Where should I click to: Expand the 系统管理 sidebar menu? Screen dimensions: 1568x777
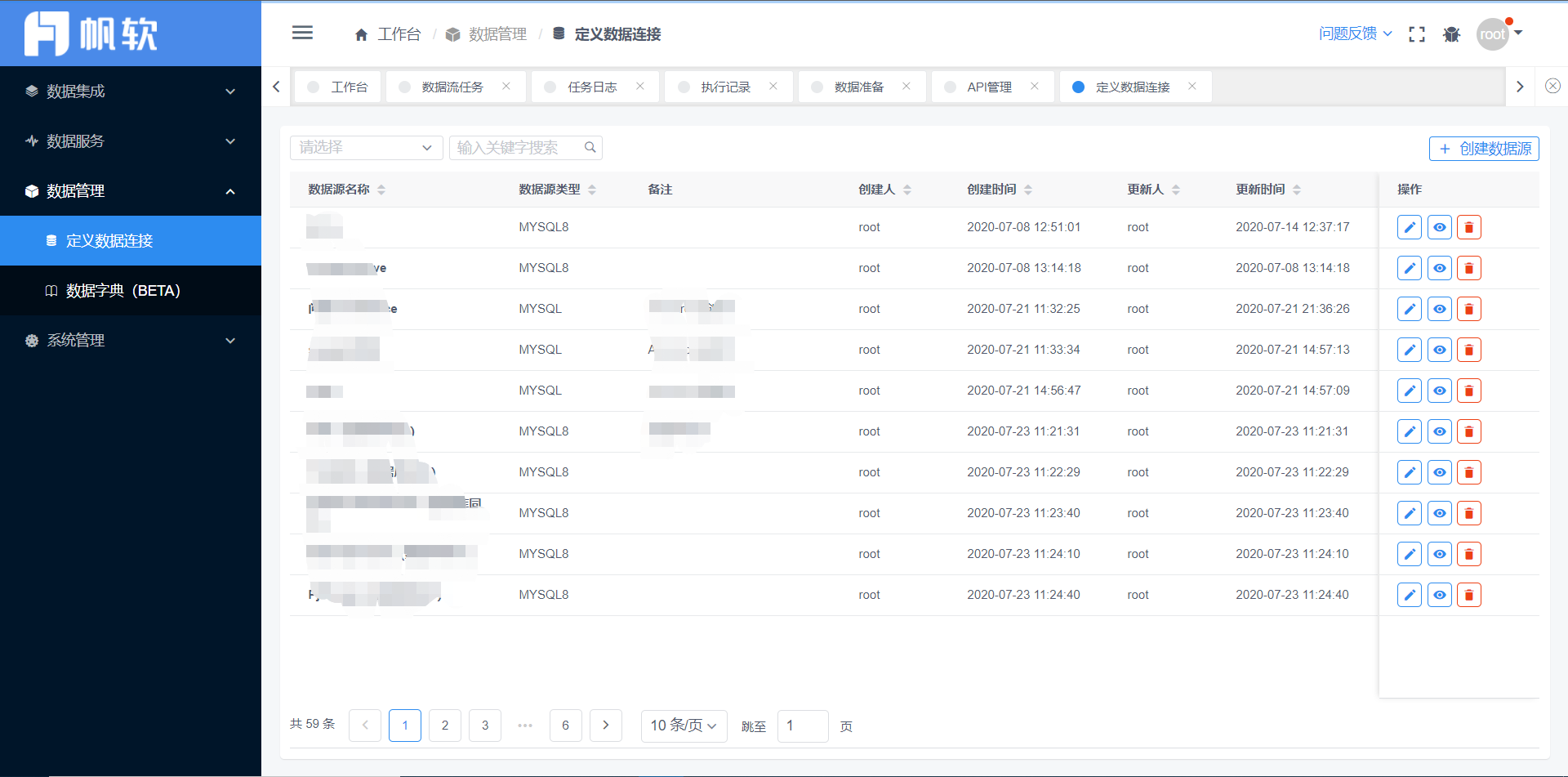pyautogui.click(x=131, y=341)
